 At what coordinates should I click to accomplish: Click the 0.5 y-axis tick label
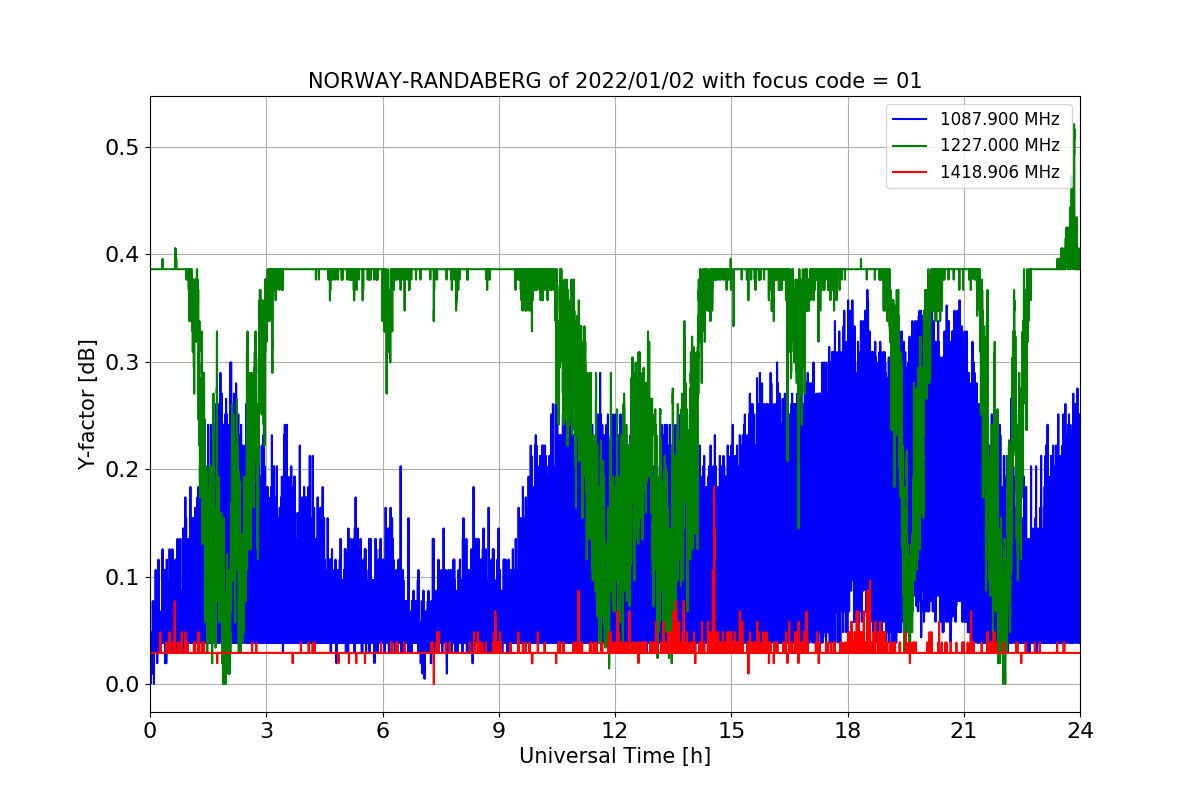pos(123,148)
